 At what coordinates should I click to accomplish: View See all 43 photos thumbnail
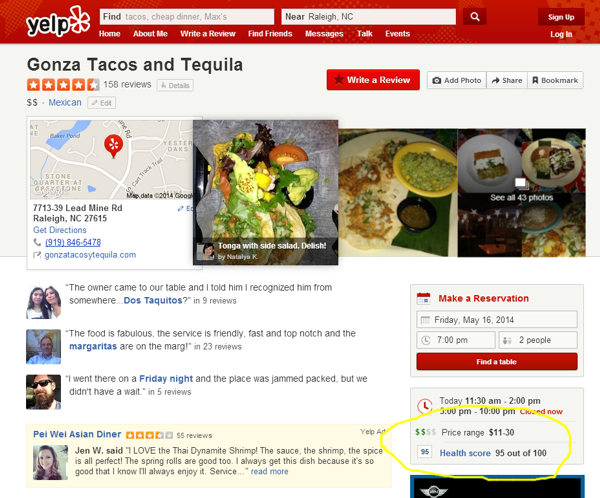[x=522, y=193]
